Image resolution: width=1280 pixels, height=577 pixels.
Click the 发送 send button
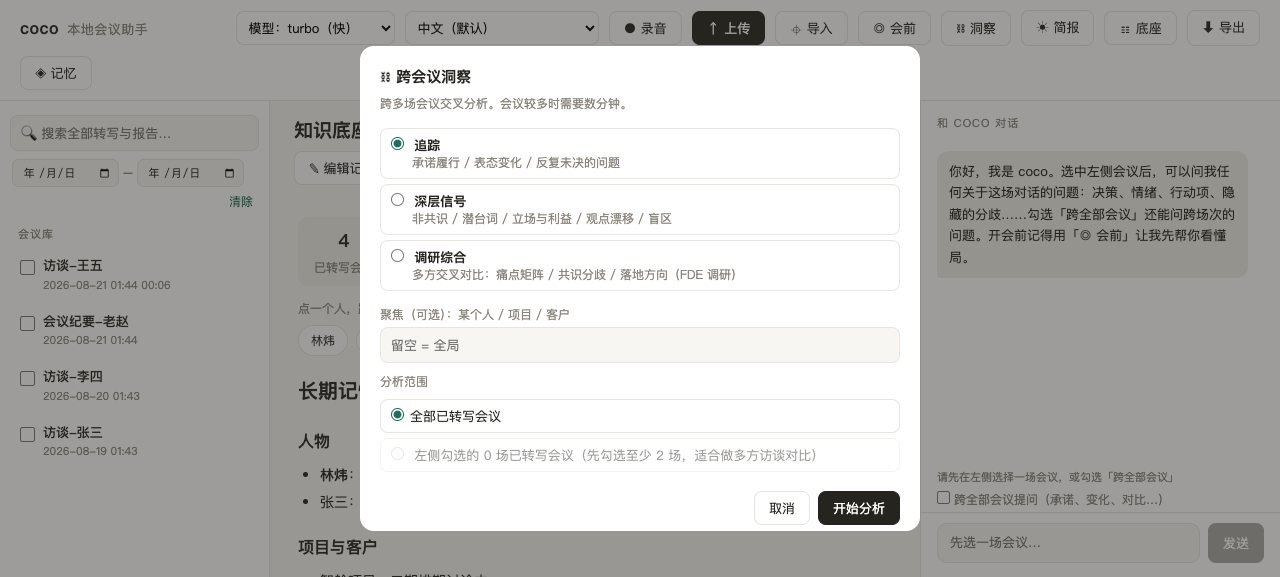tap(1236, 543)
